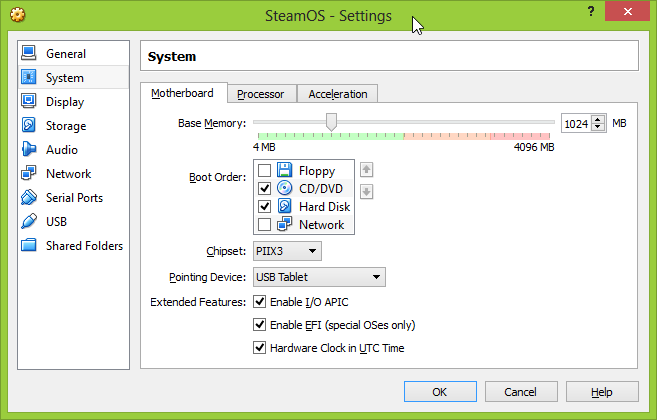Close the SteamOS Settings dialog
This screenshot has height=420, width=657.
(x=627, y=11)
